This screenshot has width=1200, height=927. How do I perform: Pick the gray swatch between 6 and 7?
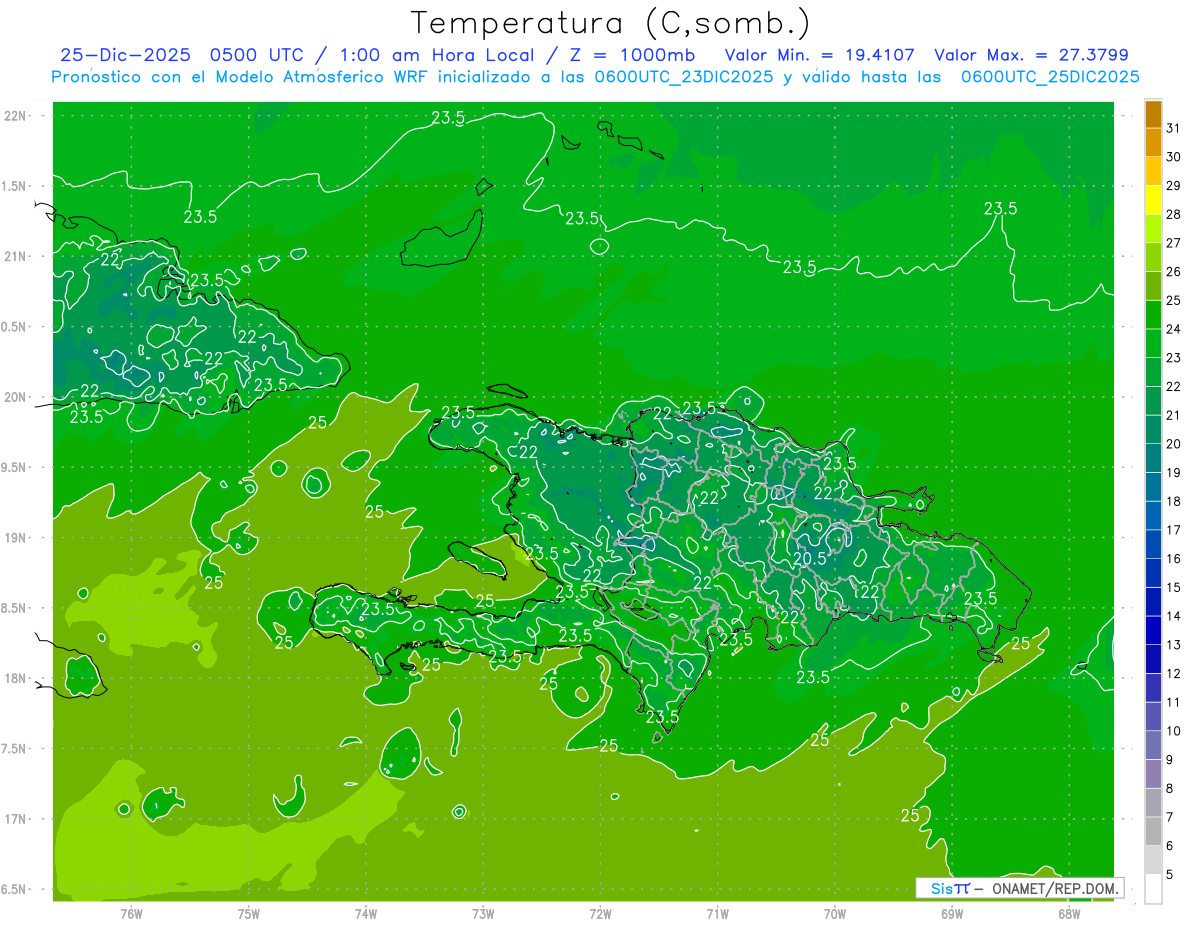click(1154, 832)
